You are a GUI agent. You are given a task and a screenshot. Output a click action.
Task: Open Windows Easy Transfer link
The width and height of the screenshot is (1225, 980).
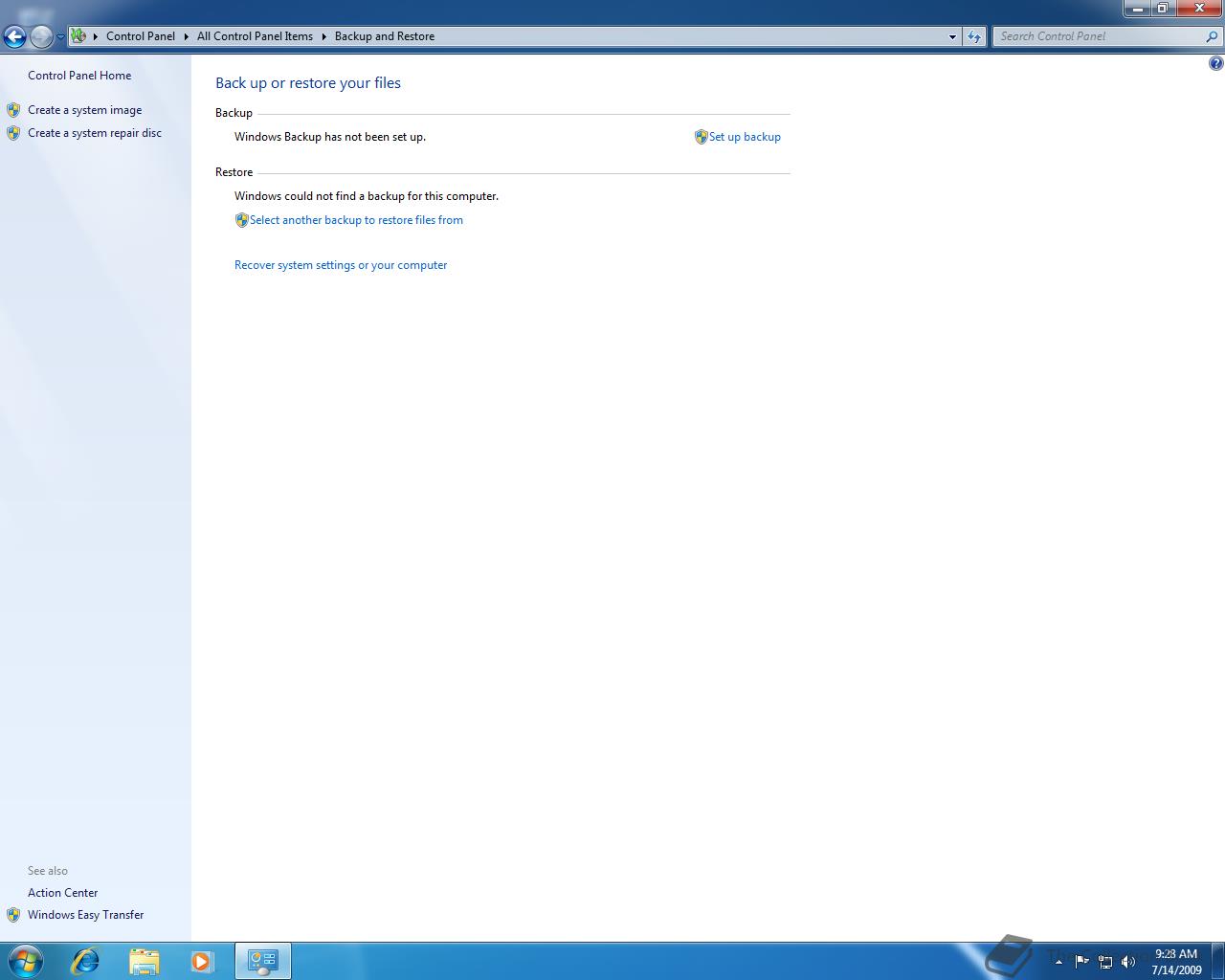click(x=85, y=915)
